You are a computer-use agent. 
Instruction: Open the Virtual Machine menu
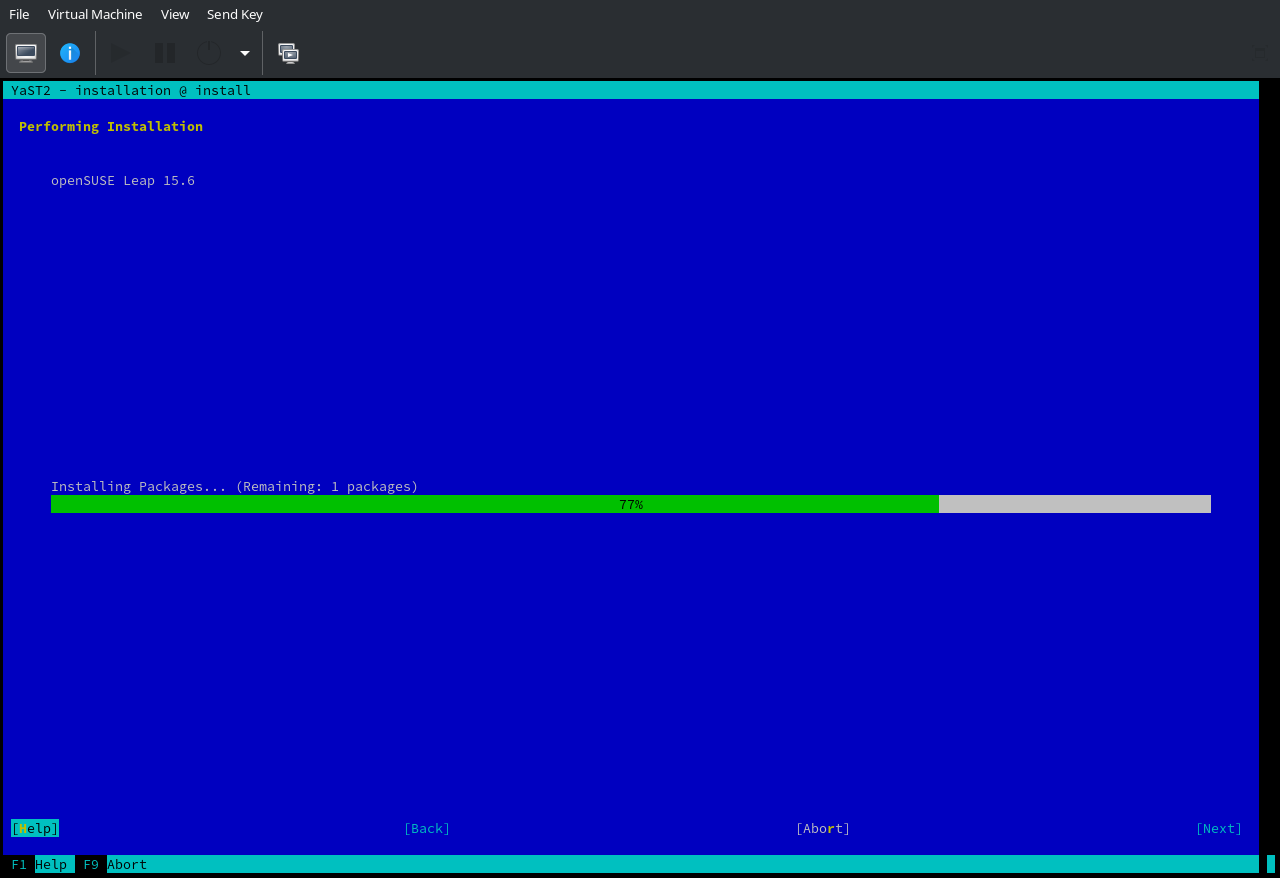(95, 14)
